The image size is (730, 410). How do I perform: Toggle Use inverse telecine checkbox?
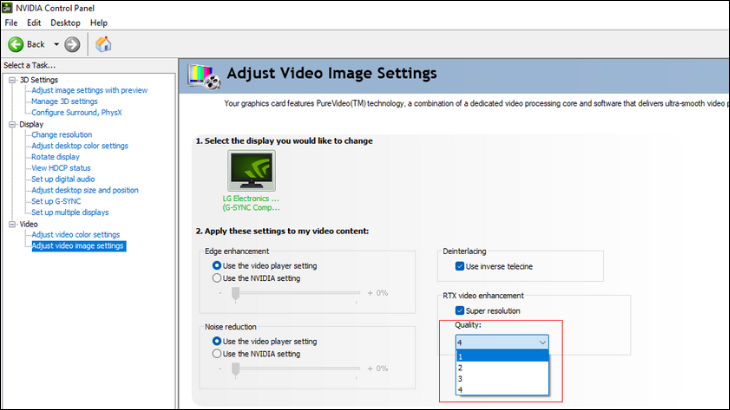pos(461,267)
